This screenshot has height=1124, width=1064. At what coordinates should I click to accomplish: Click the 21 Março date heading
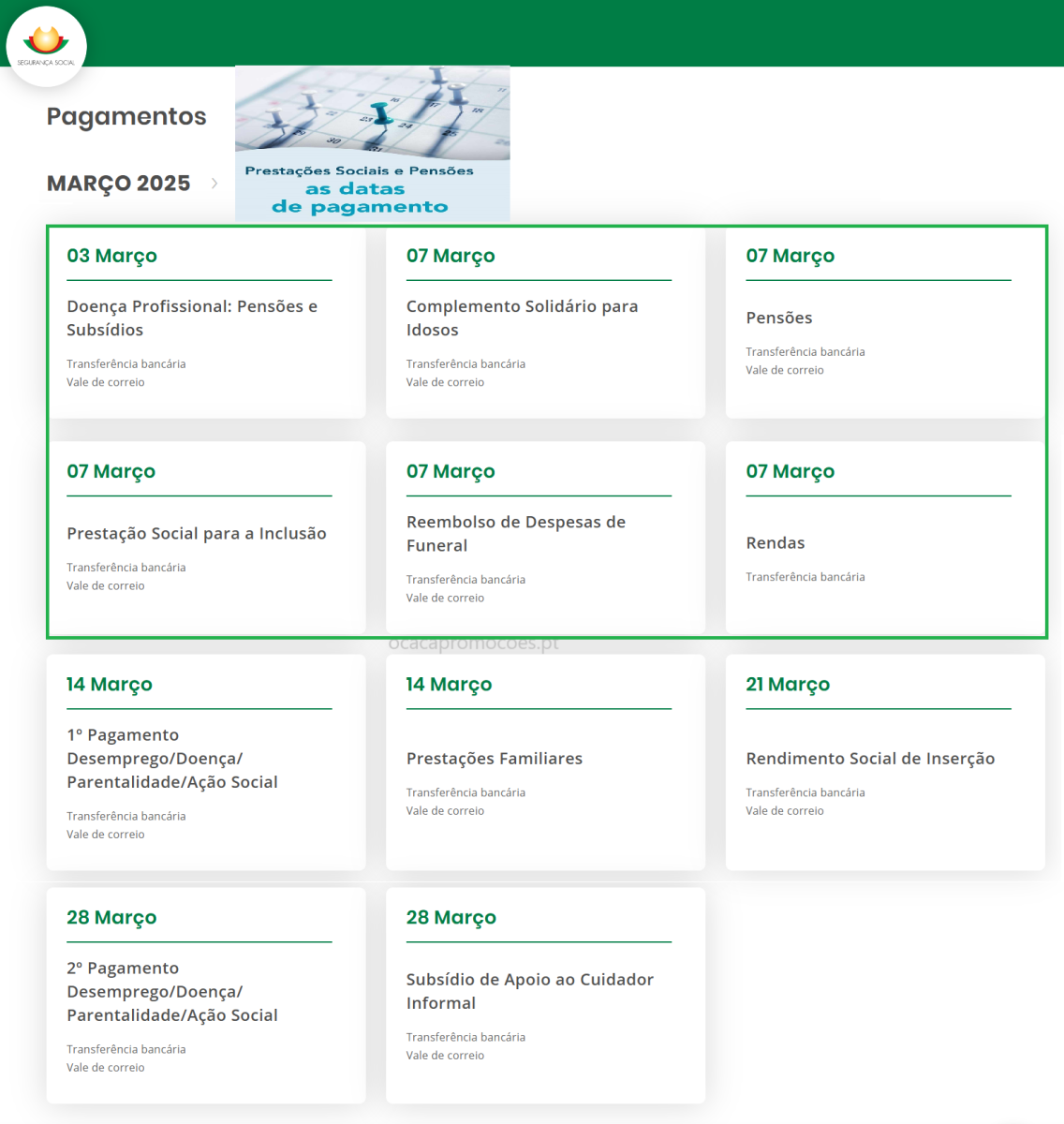[x=788, y=685]
